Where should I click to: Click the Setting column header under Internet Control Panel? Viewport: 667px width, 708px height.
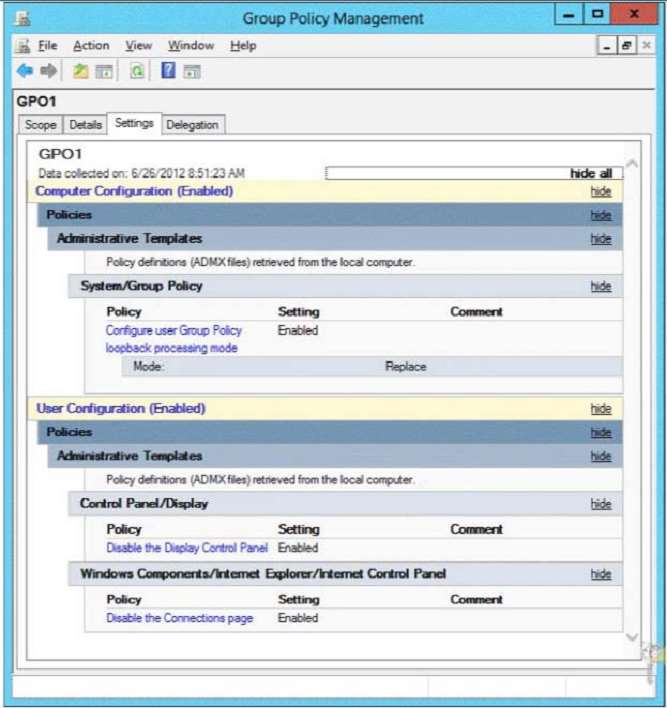(x=299, y=600)
